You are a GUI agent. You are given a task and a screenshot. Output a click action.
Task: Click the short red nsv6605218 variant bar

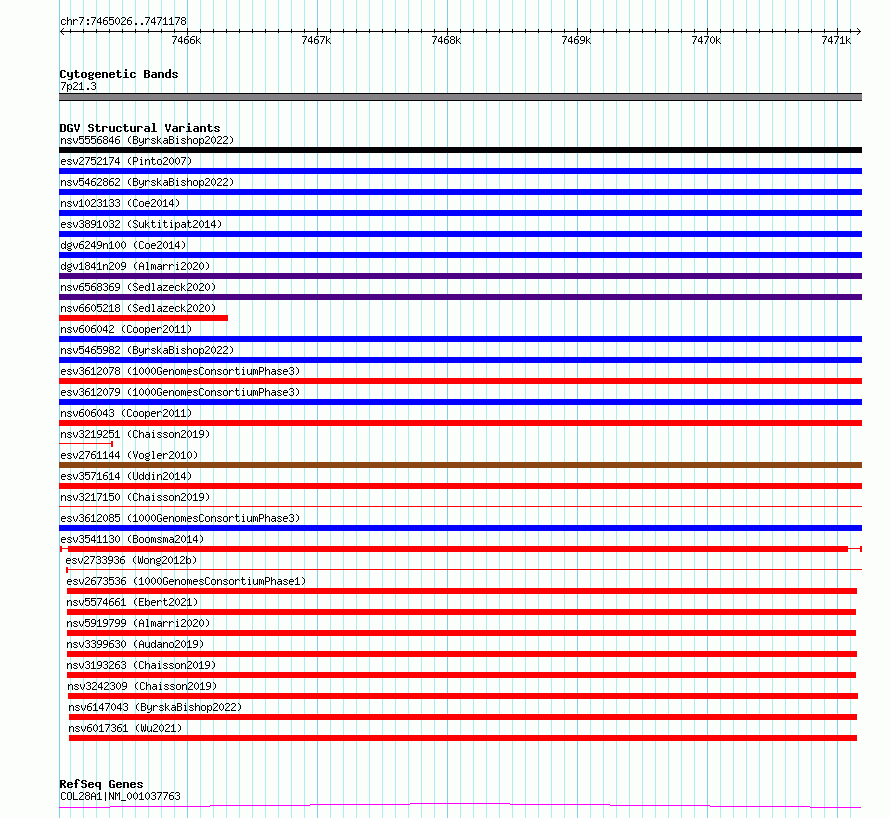point(144,318)
